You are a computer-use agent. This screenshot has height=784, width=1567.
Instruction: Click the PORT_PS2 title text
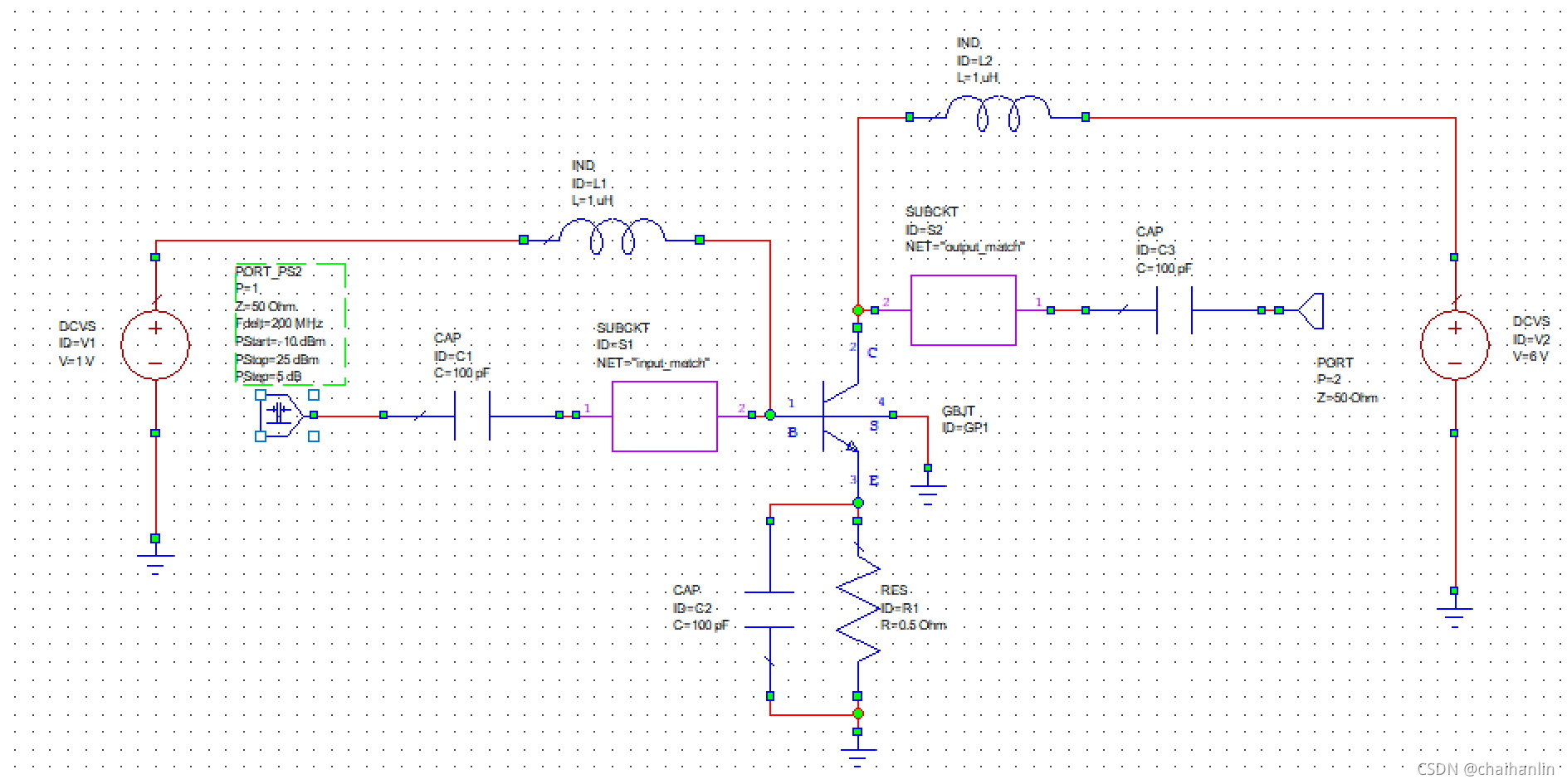pos(268,271)
